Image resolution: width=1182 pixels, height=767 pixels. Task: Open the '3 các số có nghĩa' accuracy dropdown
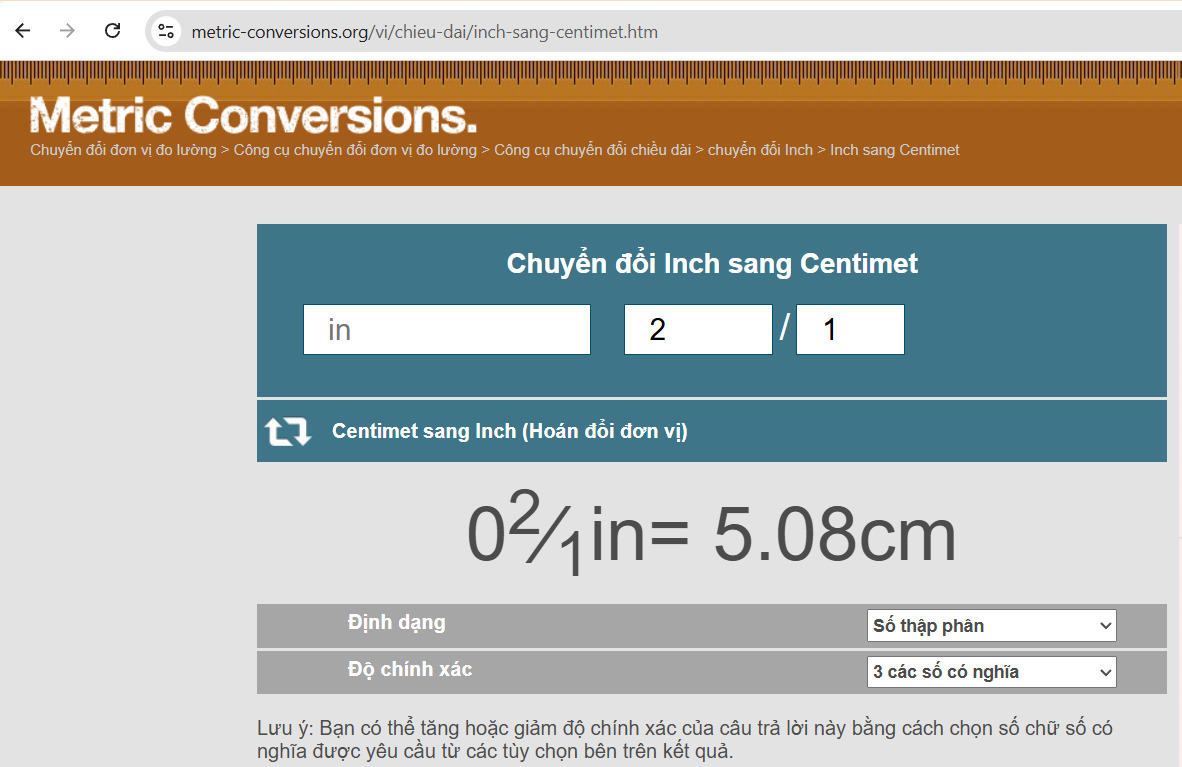(x=991, y=672)
